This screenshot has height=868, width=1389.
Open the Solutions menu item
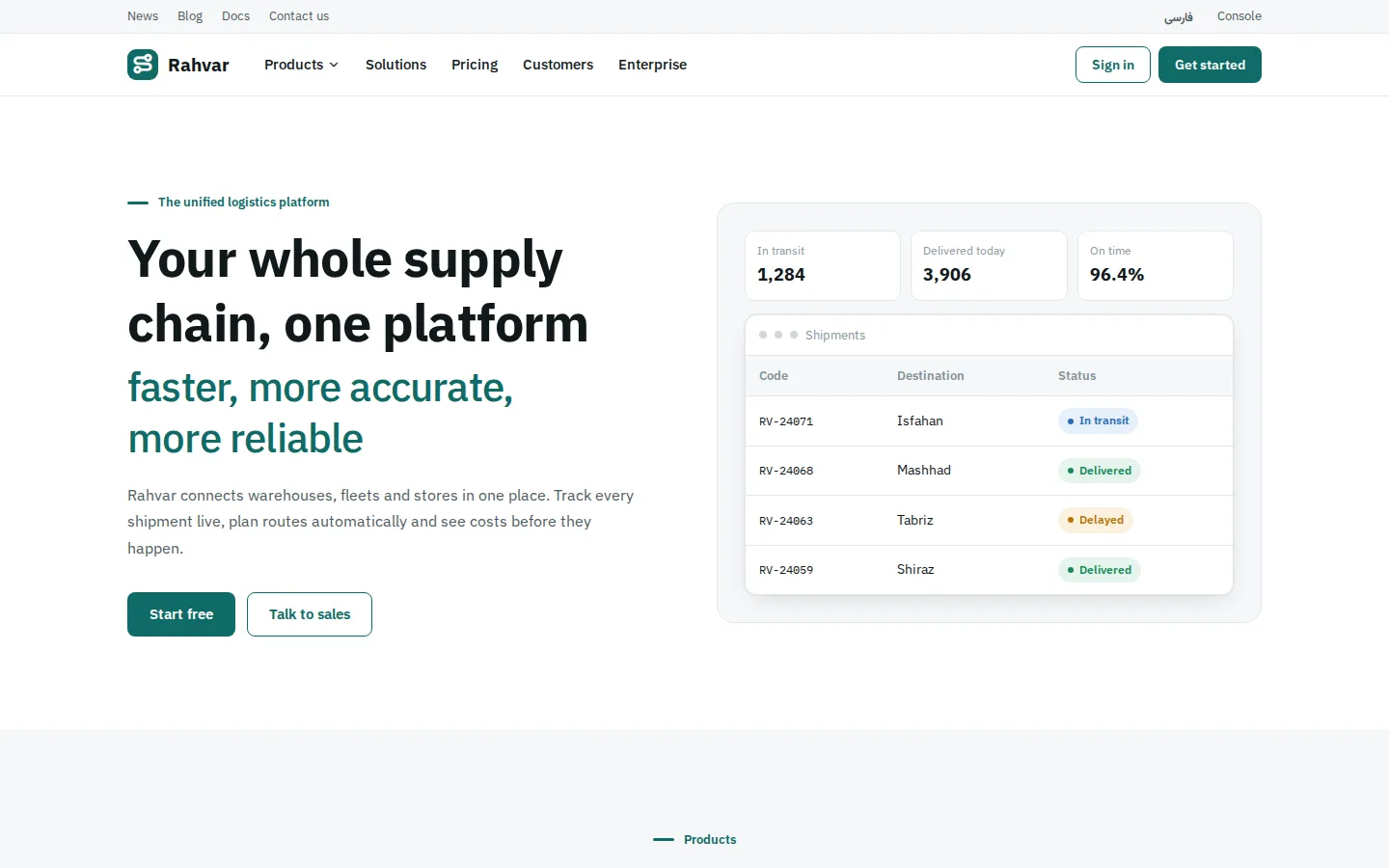click(x=395, y=65)
